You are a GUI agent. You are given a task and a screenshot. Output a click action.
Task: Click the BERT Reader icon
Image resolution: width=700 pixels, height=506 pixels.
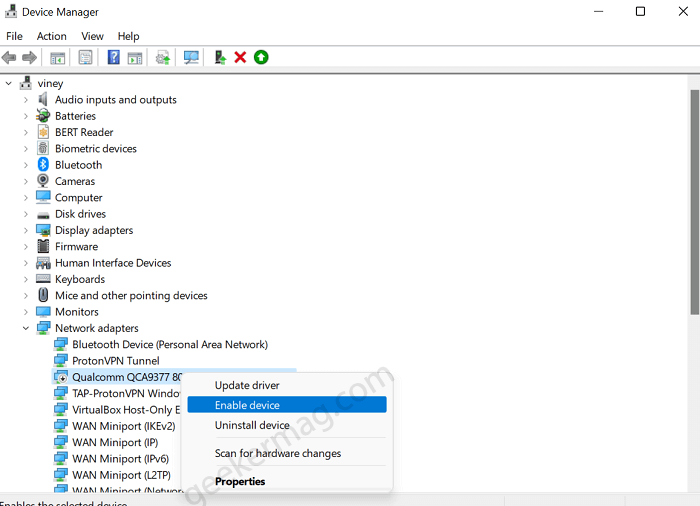point(43,132)
